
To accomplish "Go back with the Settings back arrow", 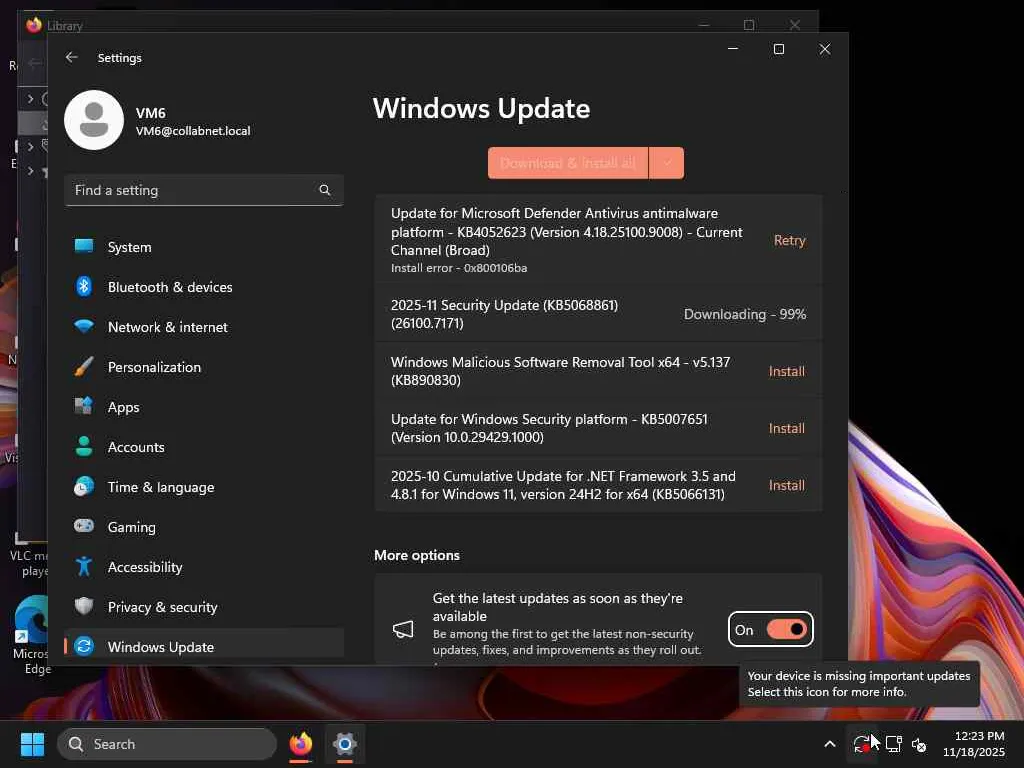I will coord(72,57).
